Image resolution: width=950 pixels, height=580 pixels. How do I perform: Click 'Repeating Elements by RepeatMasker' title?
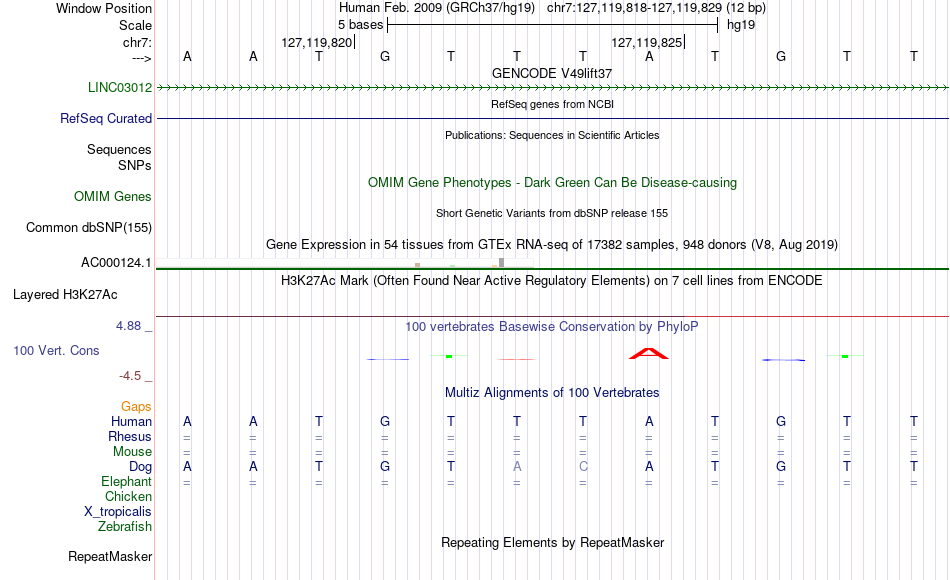click(553, 542)
